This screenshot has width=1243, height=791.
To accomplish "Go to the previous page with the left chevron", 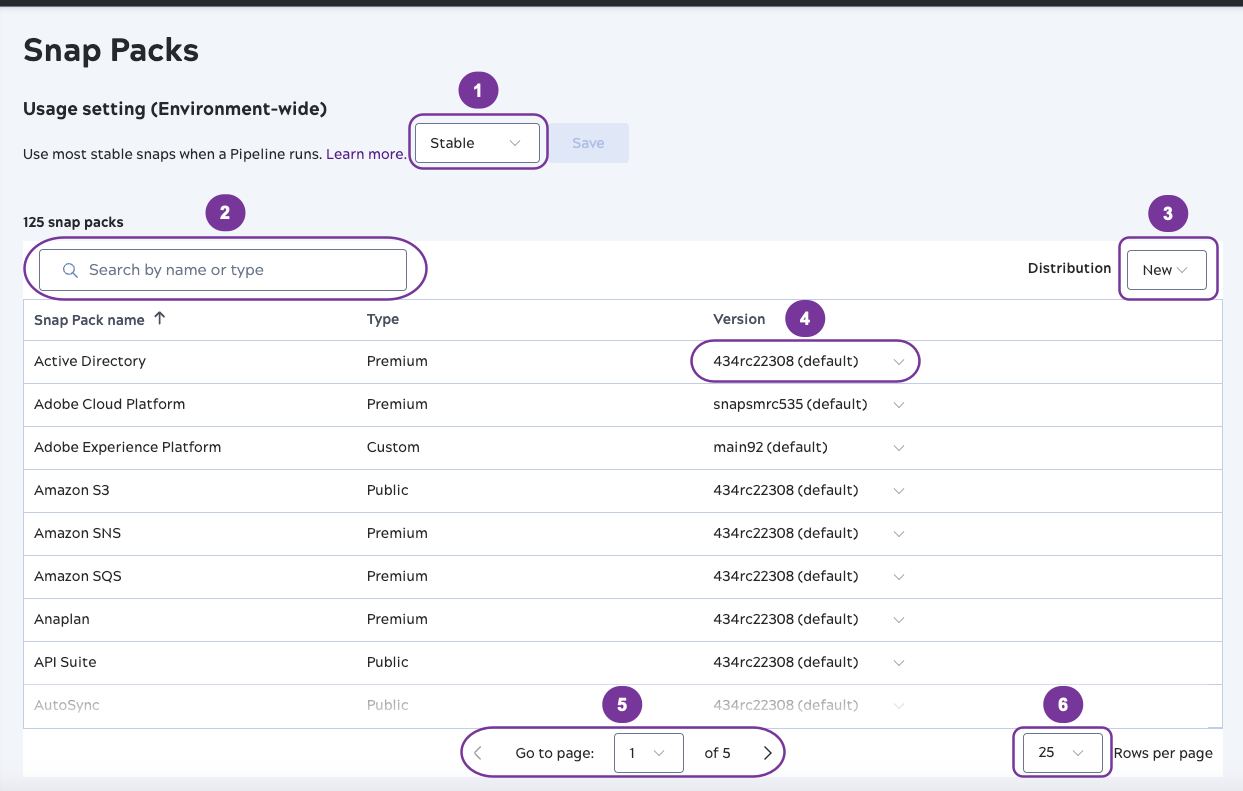I will pos(477,752).
